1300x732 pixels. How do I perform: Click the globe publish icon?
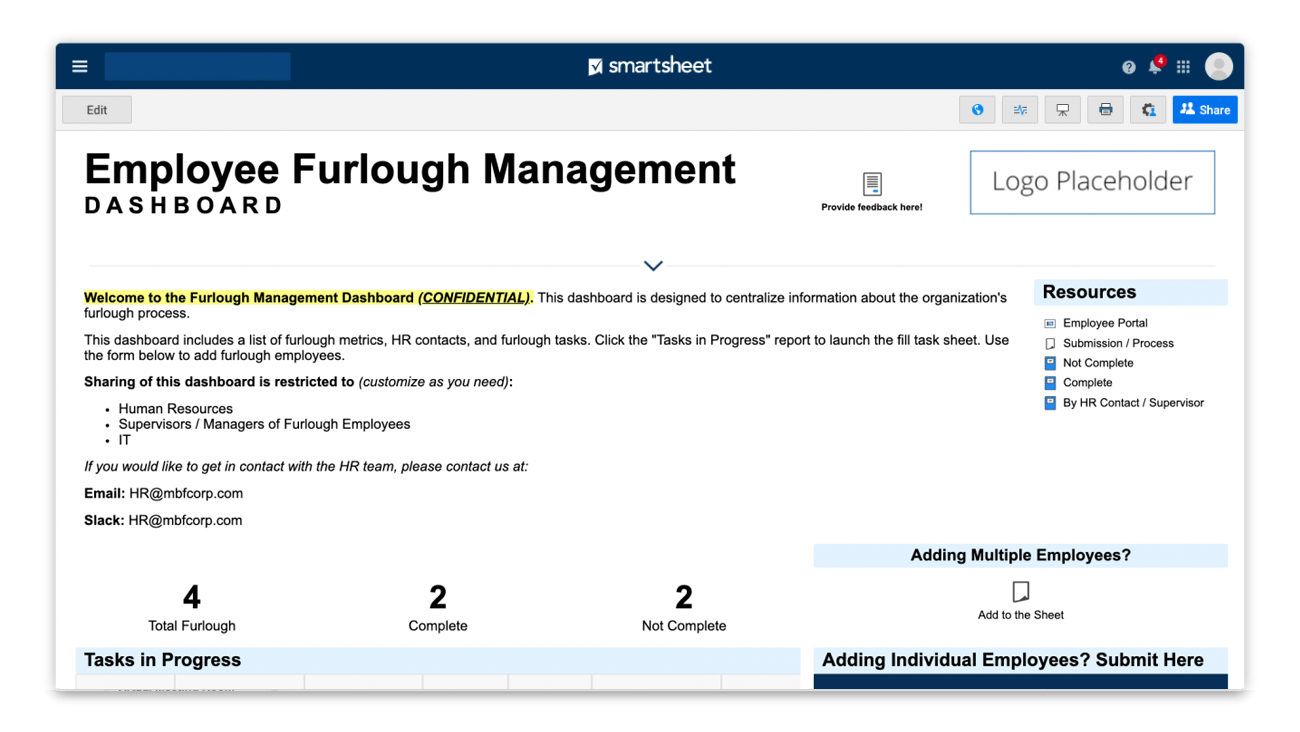pos(977,110)
